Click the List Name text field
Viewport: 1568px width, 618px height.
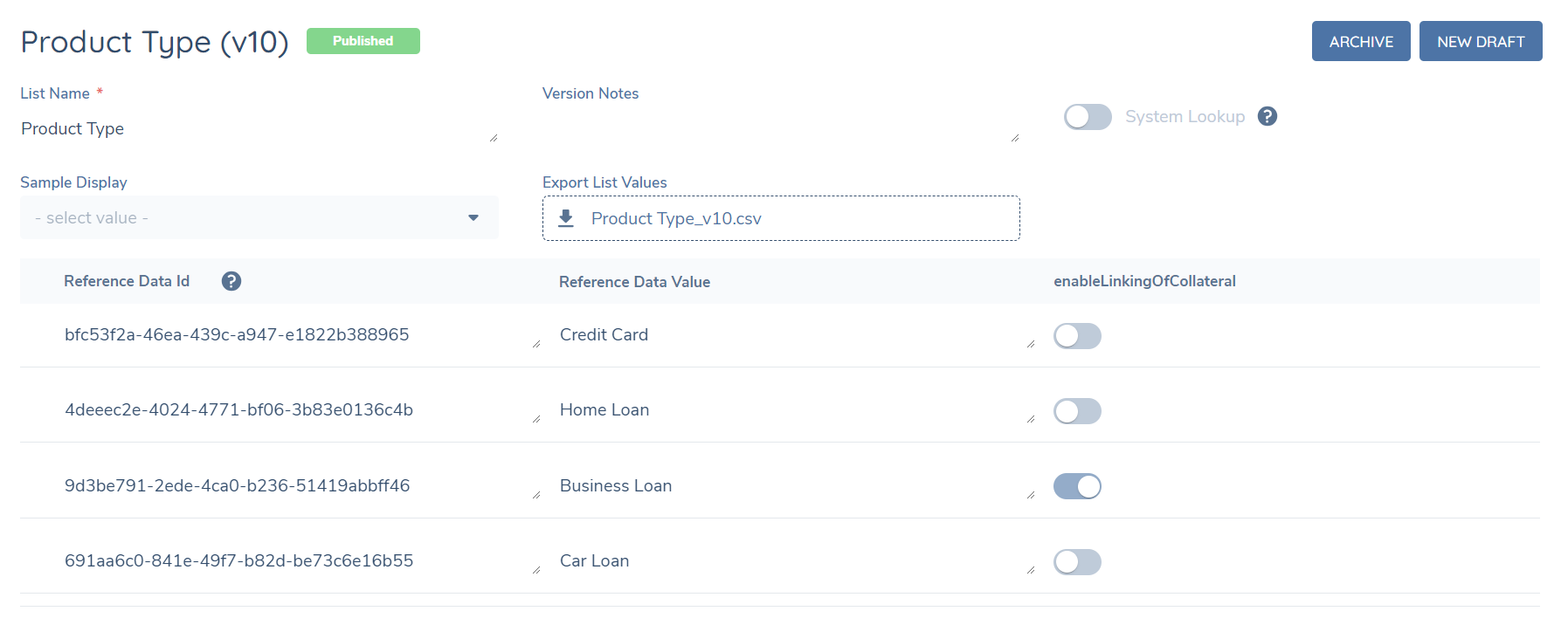tap(259, 129)
